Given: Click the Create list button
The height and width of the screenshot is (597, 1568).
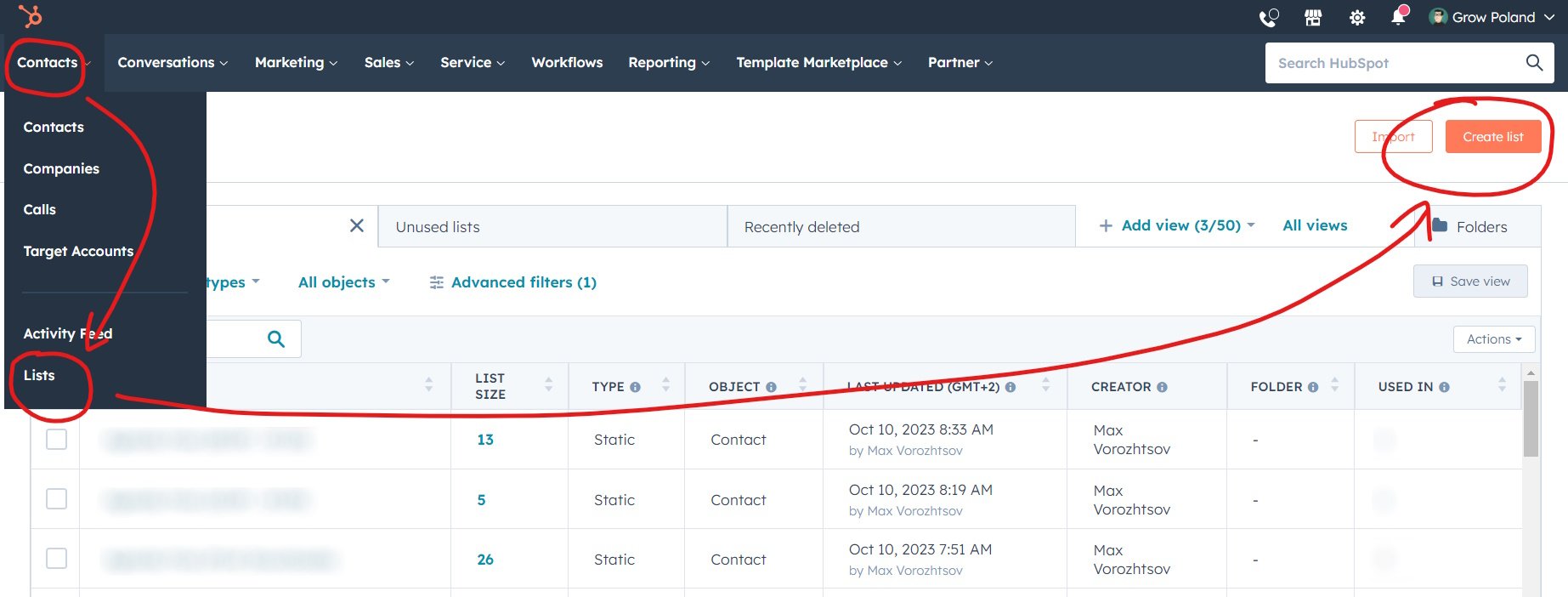Looking at the screenshot, I should click(1493, 137).
